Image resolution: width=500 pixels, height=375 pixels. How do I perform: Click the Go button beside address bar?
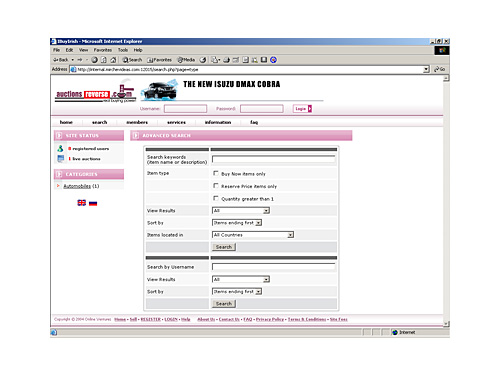click(x=440, y=69)
